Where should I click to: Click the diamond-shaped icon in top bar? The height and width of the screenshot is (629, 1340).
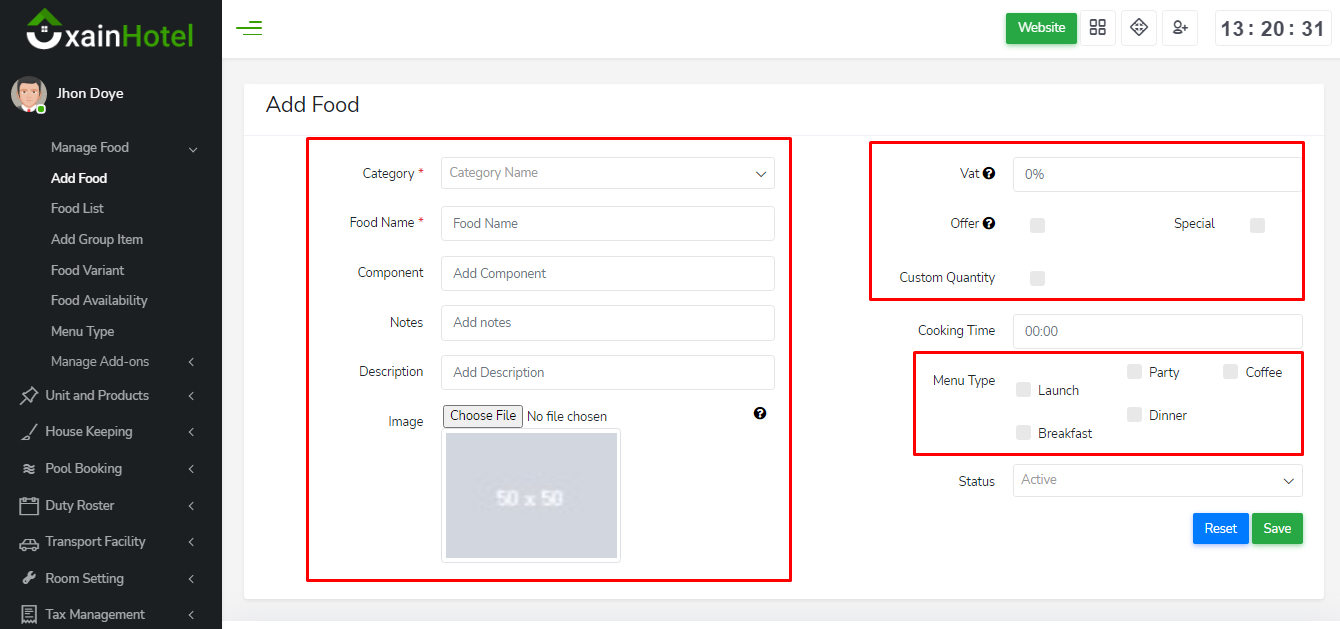click(x=1139, y=28)
